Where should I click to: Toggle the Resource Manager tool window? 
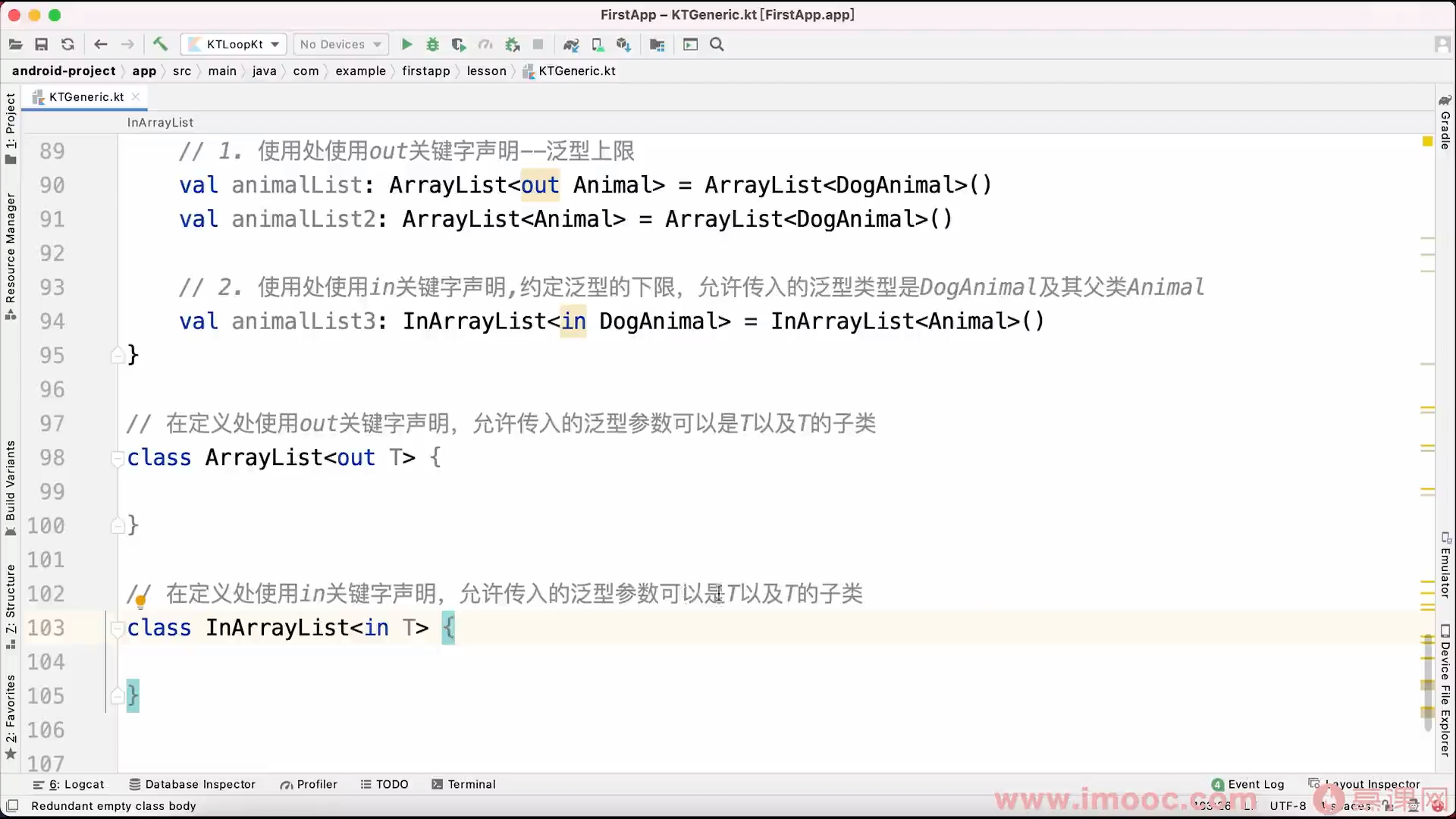[11, 256]
